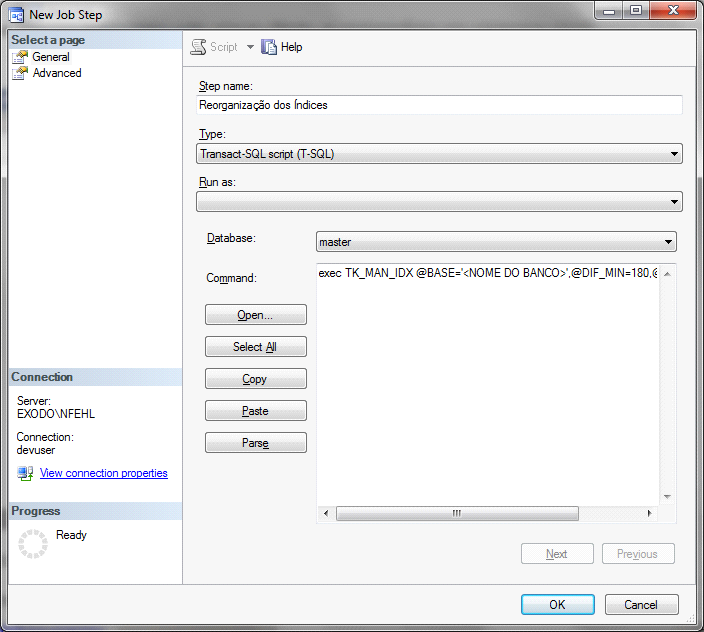
Task: Click the command box scroll right arrow
Action: point(649,513)
